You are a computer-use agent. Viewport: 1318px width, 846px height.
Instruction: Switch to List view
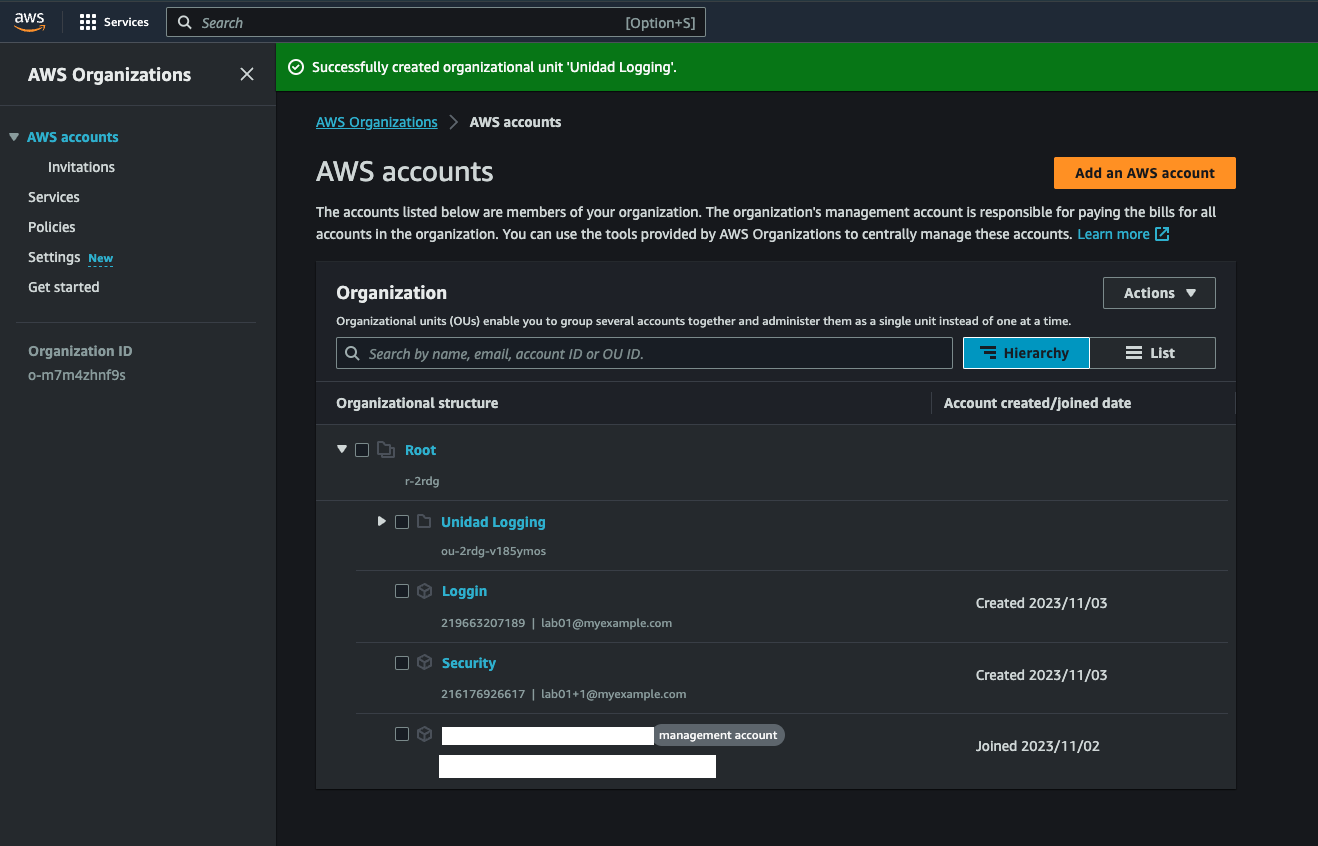point(1152,353)
